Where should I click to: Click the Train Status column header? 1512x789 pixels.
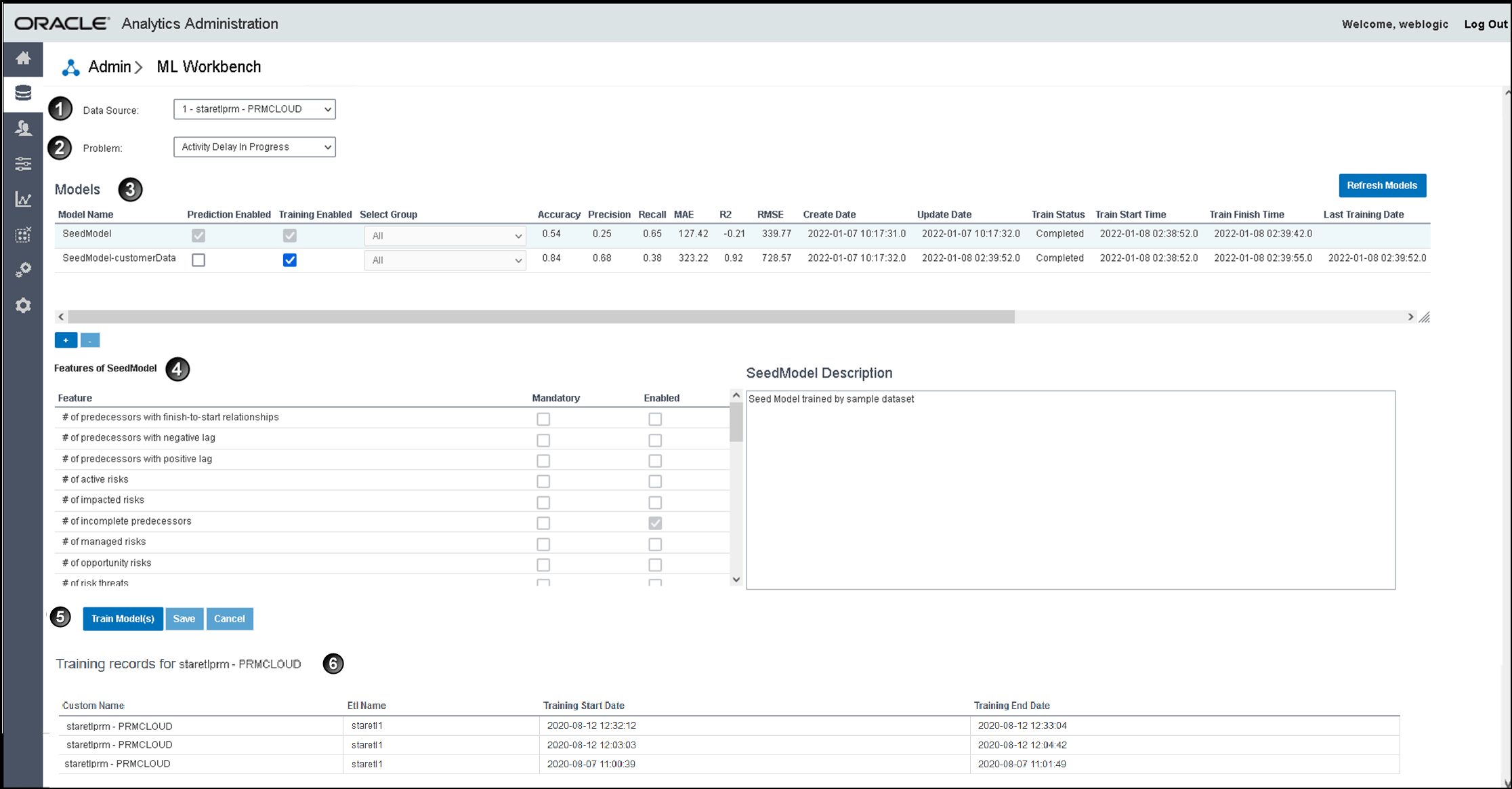(x=1058, y=215)
